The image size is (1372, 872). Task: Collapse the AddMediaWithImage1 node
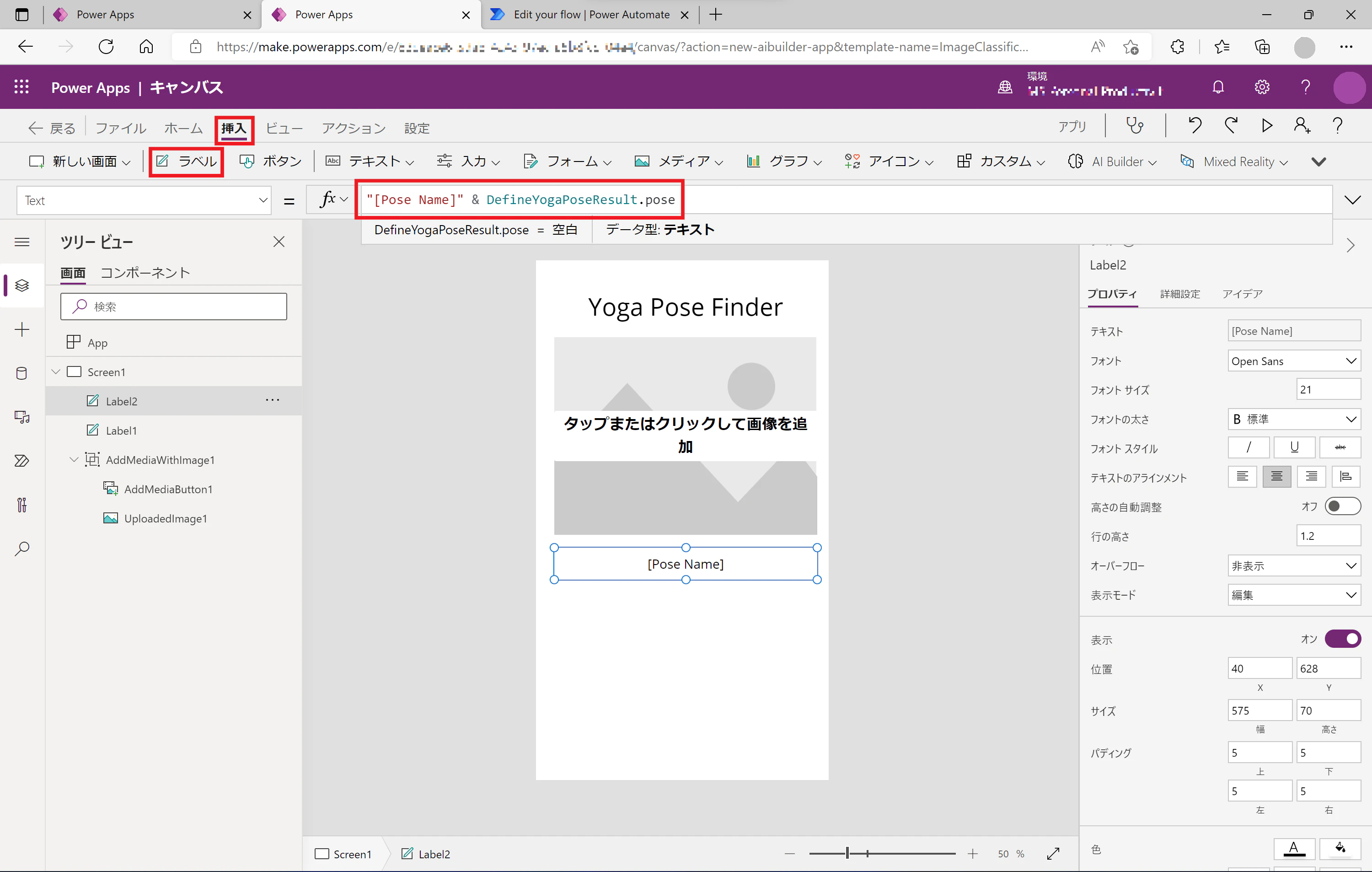pyautogui.click(x=74, y=459)
